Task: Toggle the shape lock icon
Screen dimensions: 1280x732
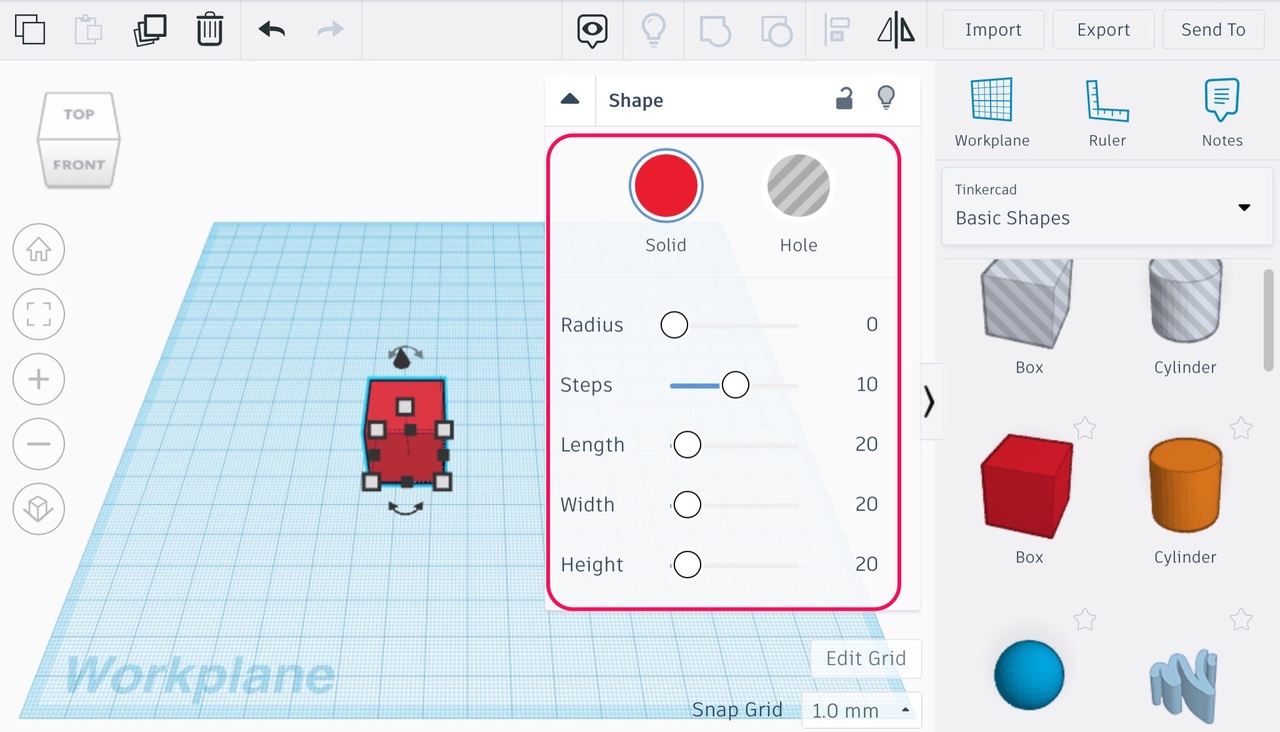Action: coord(844,99)
